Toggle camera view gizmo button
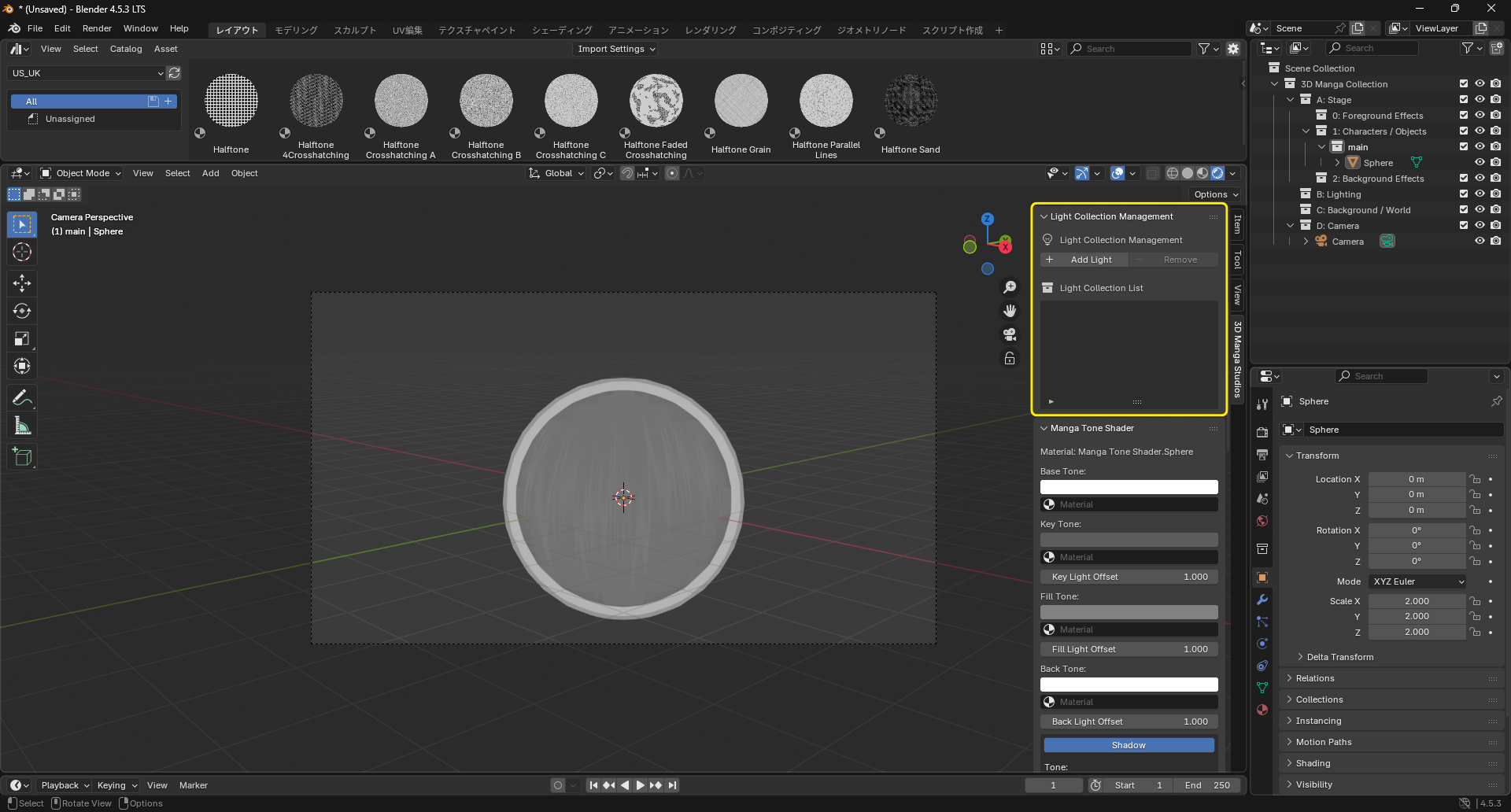Viewport: 1511px width, 812px height. point(1010,334)
